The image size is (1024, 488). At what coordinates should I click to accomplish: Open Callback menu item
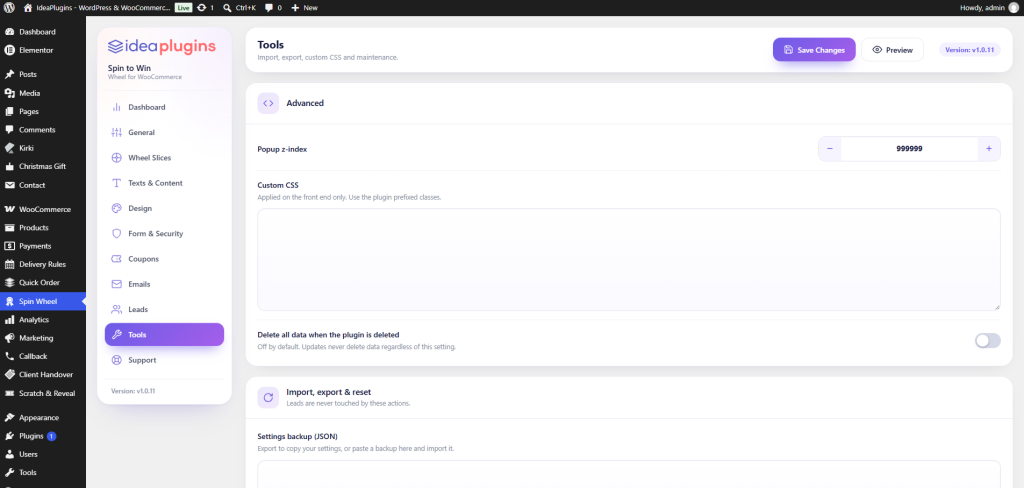pos(42,356)
